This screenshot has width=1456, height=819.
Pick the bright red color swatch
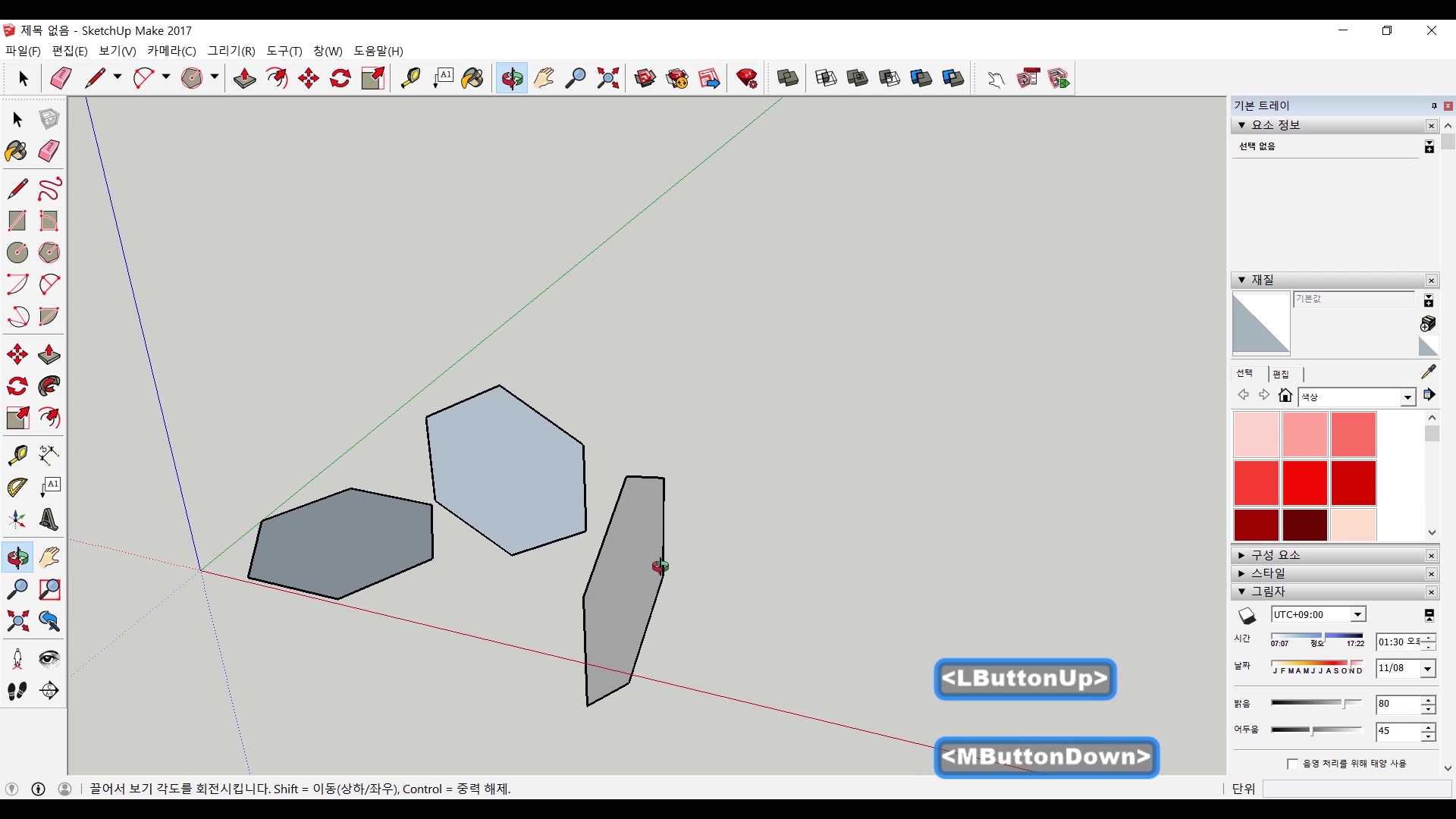pos(1304,482)
